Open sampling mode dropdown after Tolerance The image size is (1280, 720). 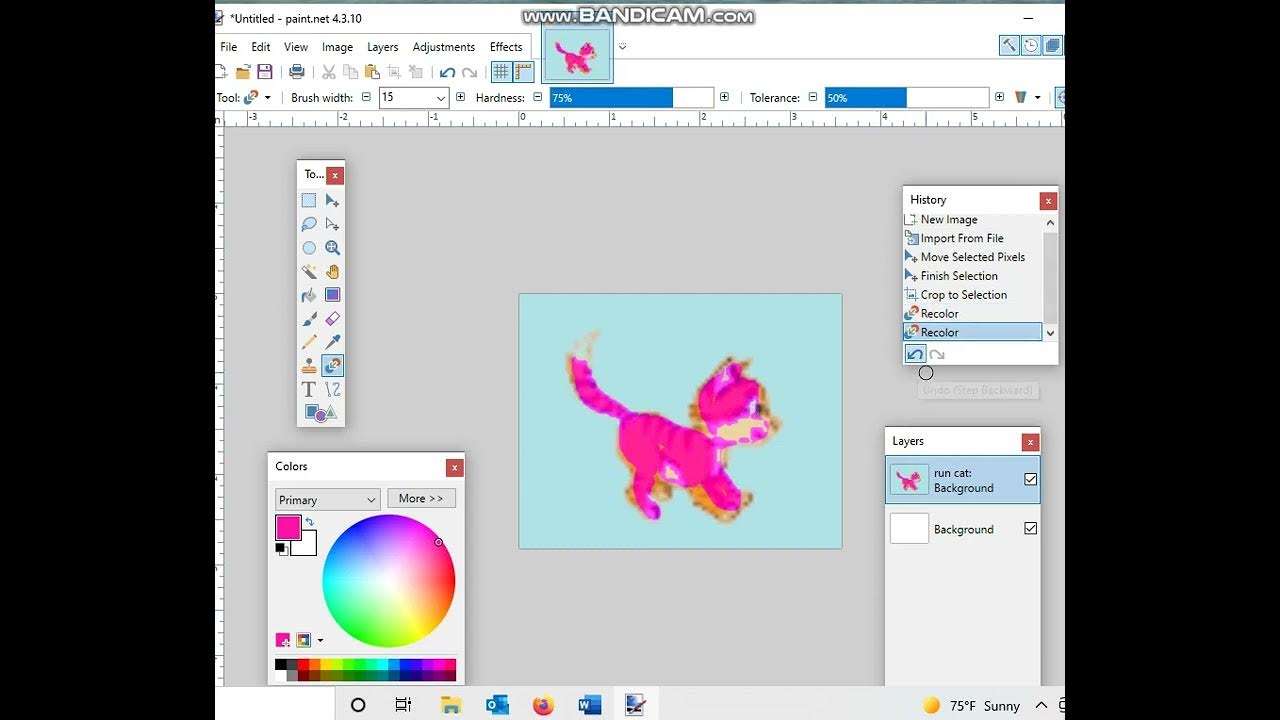pos(1037,97)
